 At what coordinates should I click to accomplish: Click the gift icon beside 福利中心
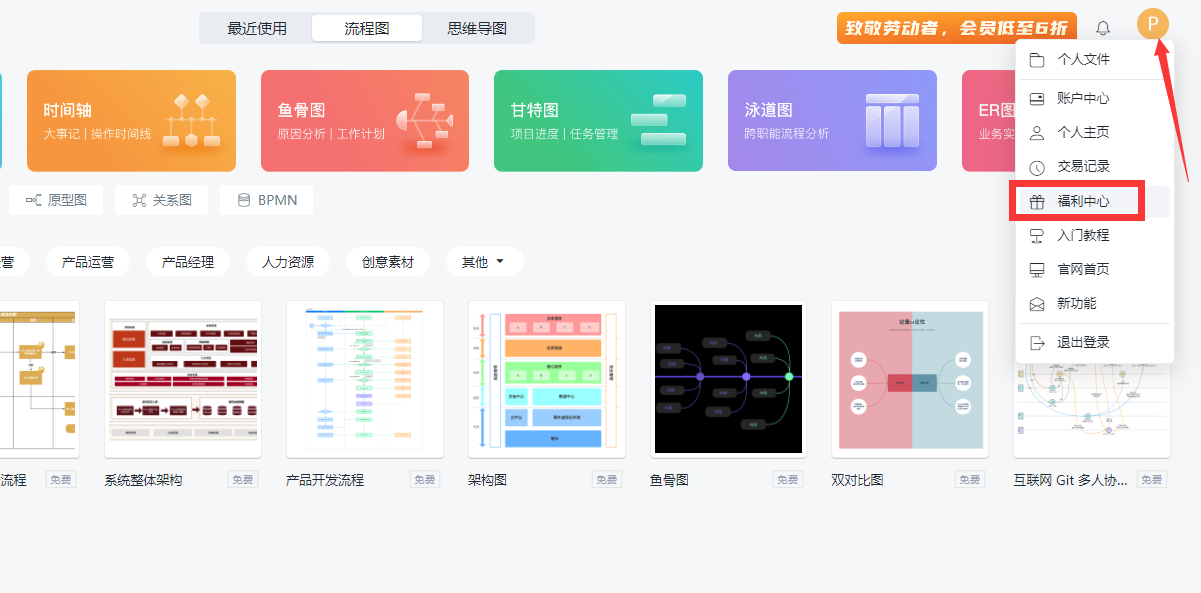[1037, 202]
